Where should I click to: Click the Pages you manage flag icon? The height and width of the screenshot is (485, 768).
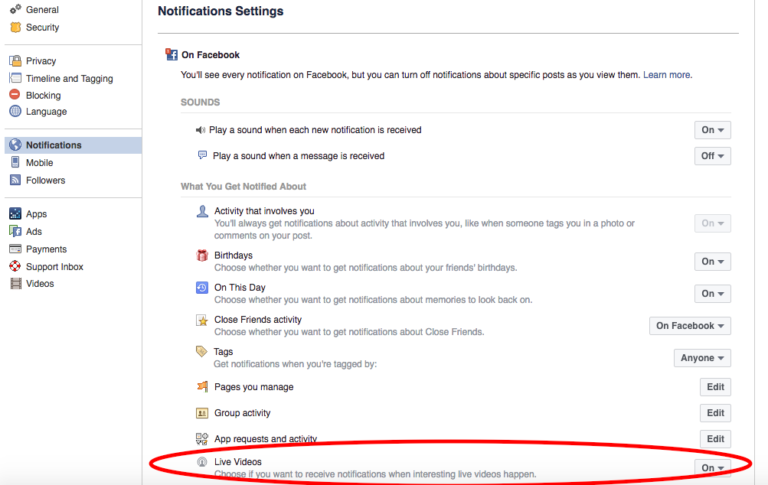tap(202, 387)
